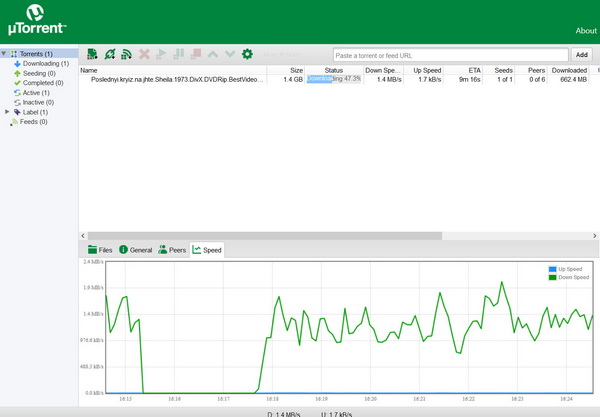The image size is (600, 417).
Task: Toggle the Up Speed legend swatch
Action: [552, 269]
